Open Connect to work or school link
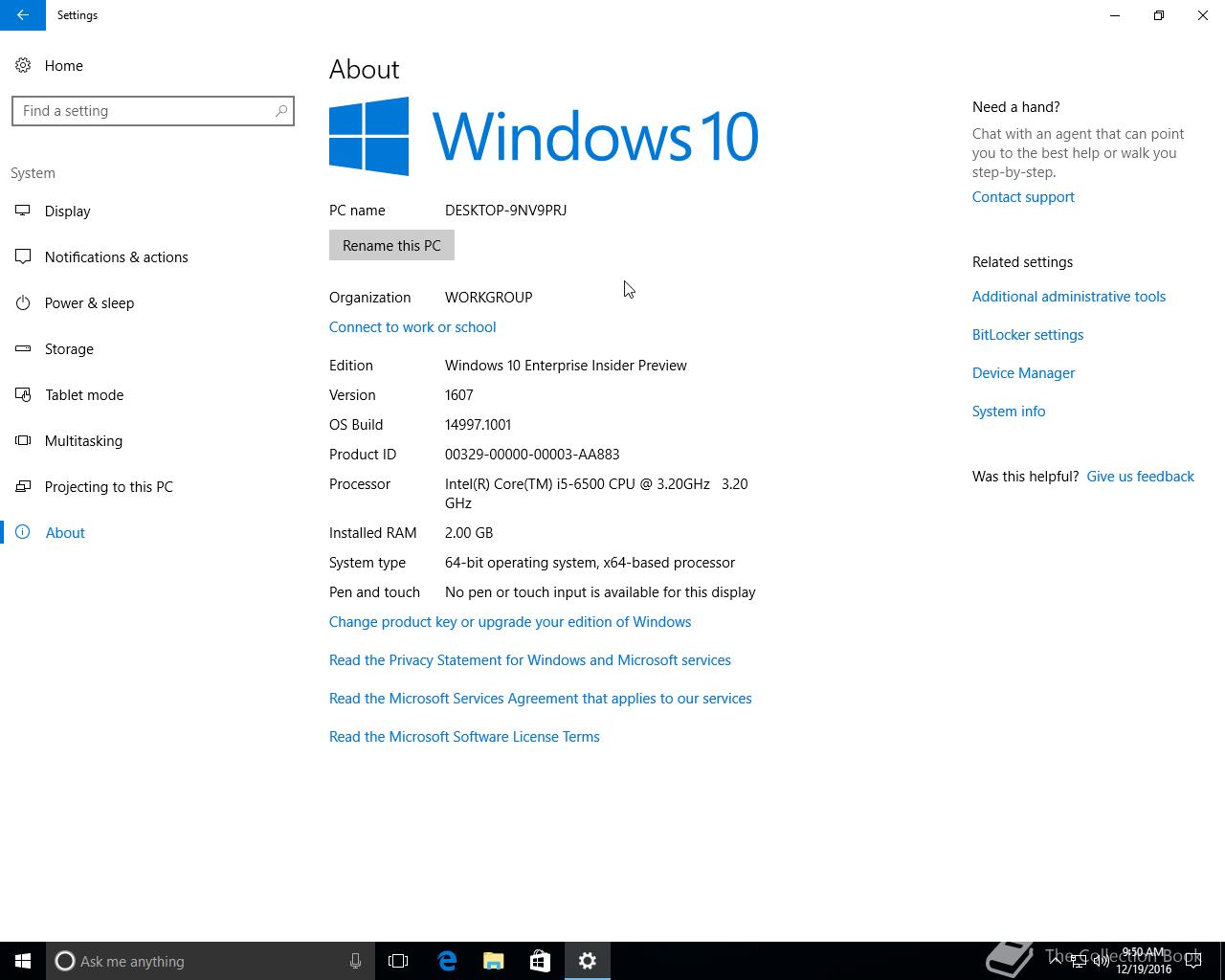The image size is (1225, 980). [412, 327]
